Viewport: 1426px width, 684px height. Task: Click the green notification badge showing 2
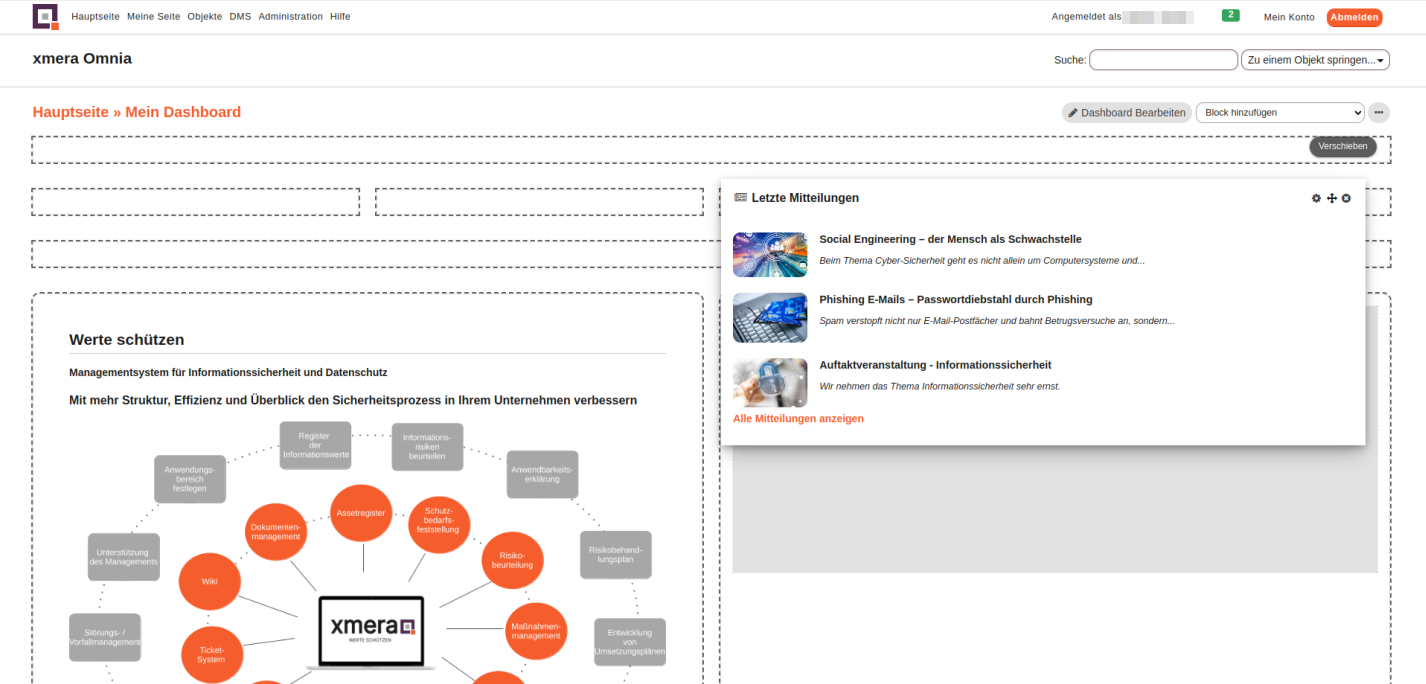coord(1230,16)
